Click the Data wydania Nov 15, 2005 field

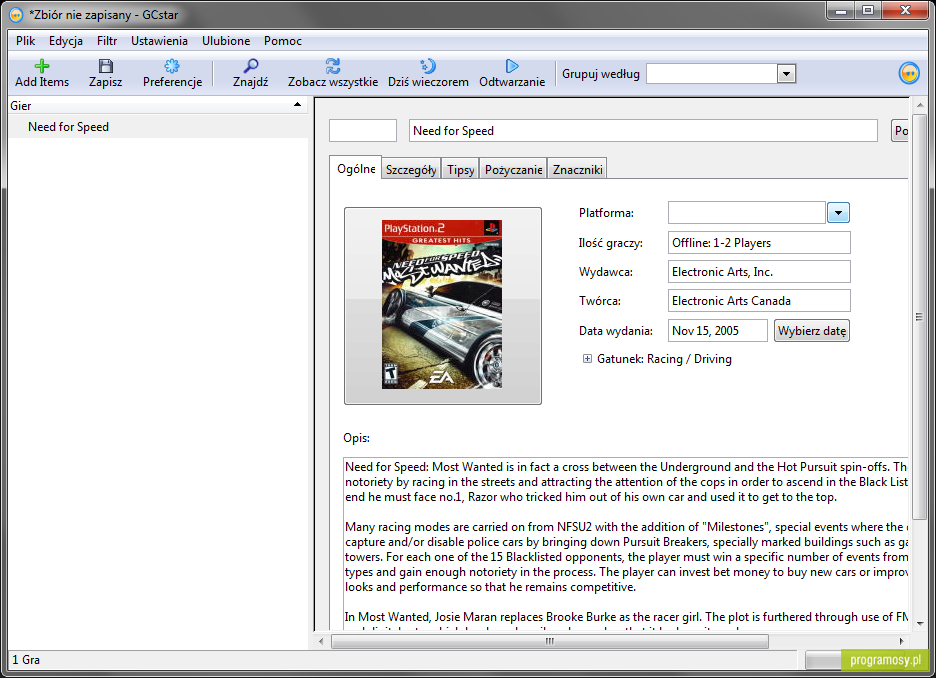[718, 331]
